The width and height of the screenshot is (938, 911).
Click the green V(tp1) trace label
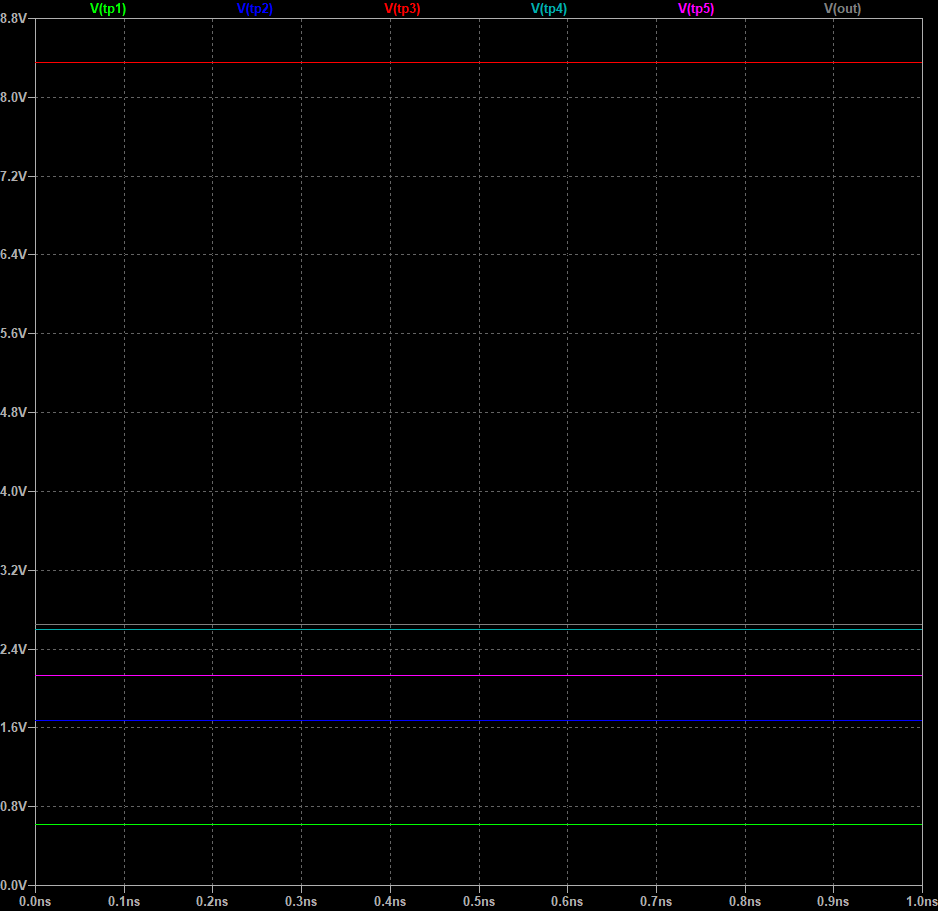pos(108,9)
